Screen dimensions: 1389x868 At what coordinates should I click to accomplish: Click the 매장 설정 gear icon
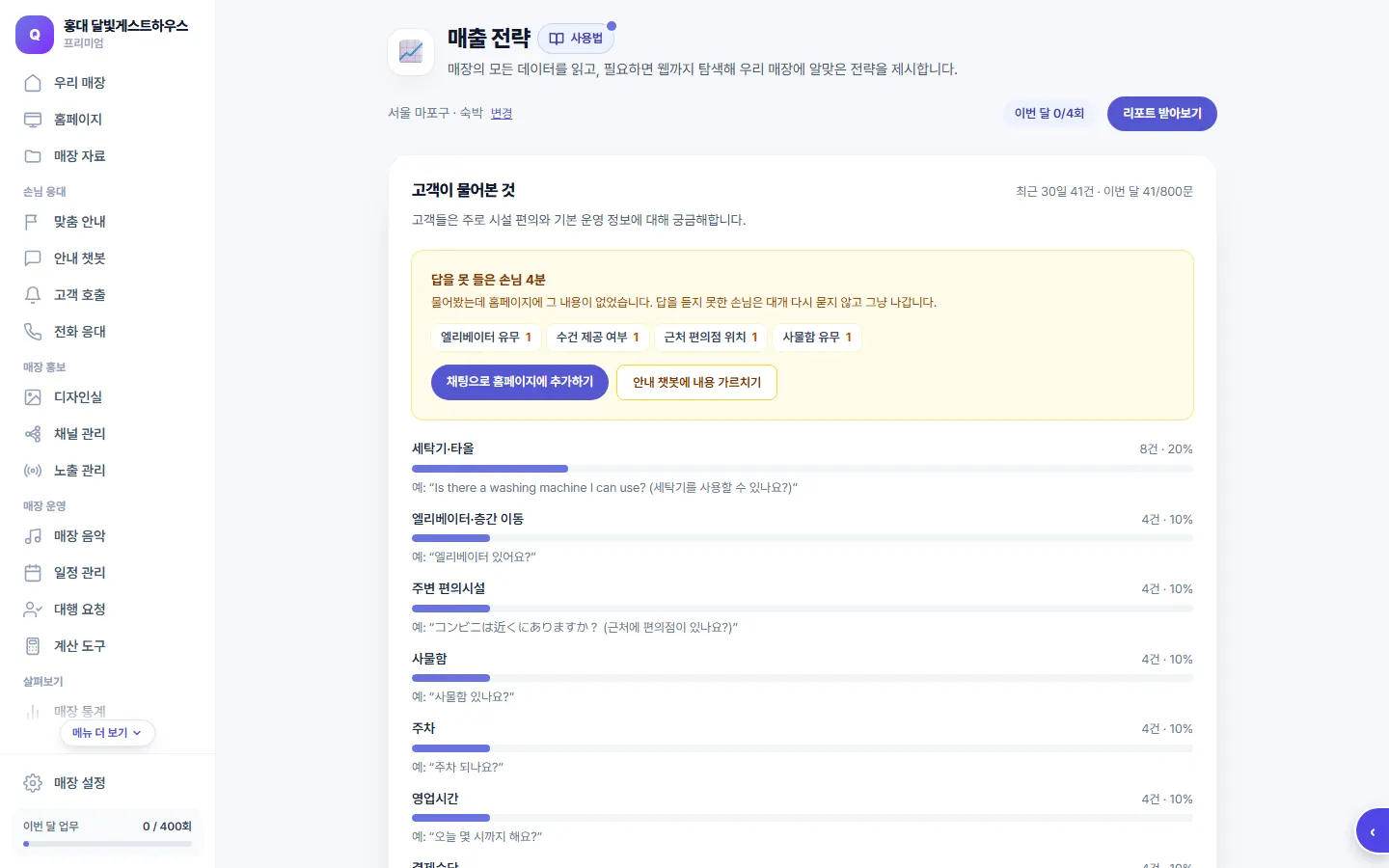pyautogui.click(x=33, y=783)
